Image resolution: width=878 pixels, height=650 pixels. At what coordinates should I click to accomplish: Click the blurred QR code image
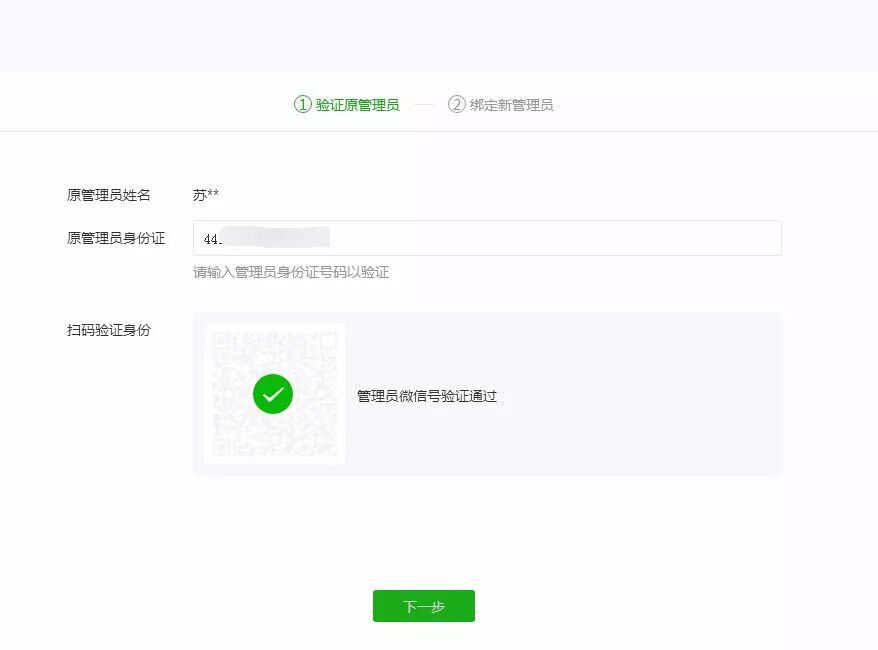(x=274, y=394)
